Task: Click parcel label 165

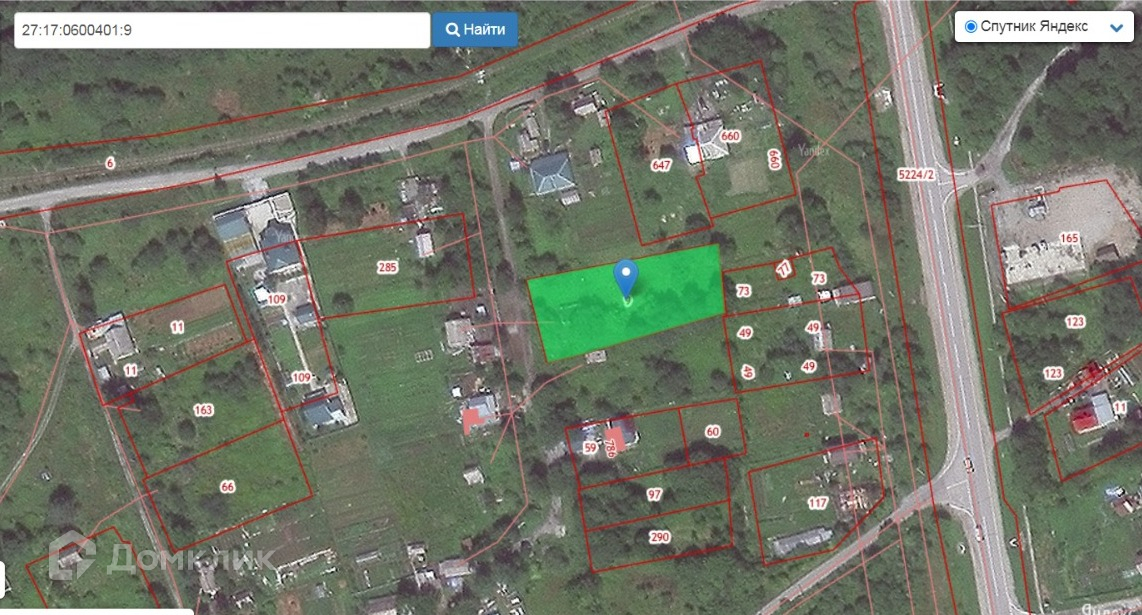Action: 1069,238
